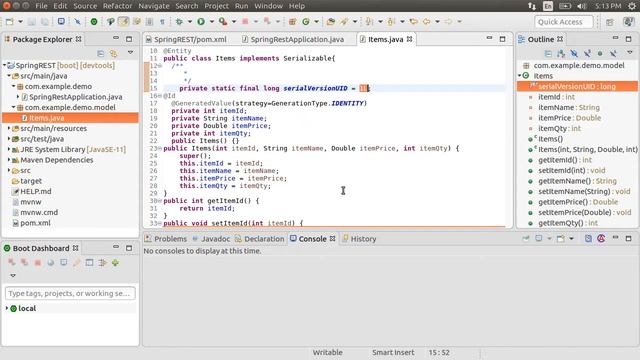Expand the Maven Dependencies node
Image resolution: width=640 pixels, height=360 pixels.
[9, 160]
